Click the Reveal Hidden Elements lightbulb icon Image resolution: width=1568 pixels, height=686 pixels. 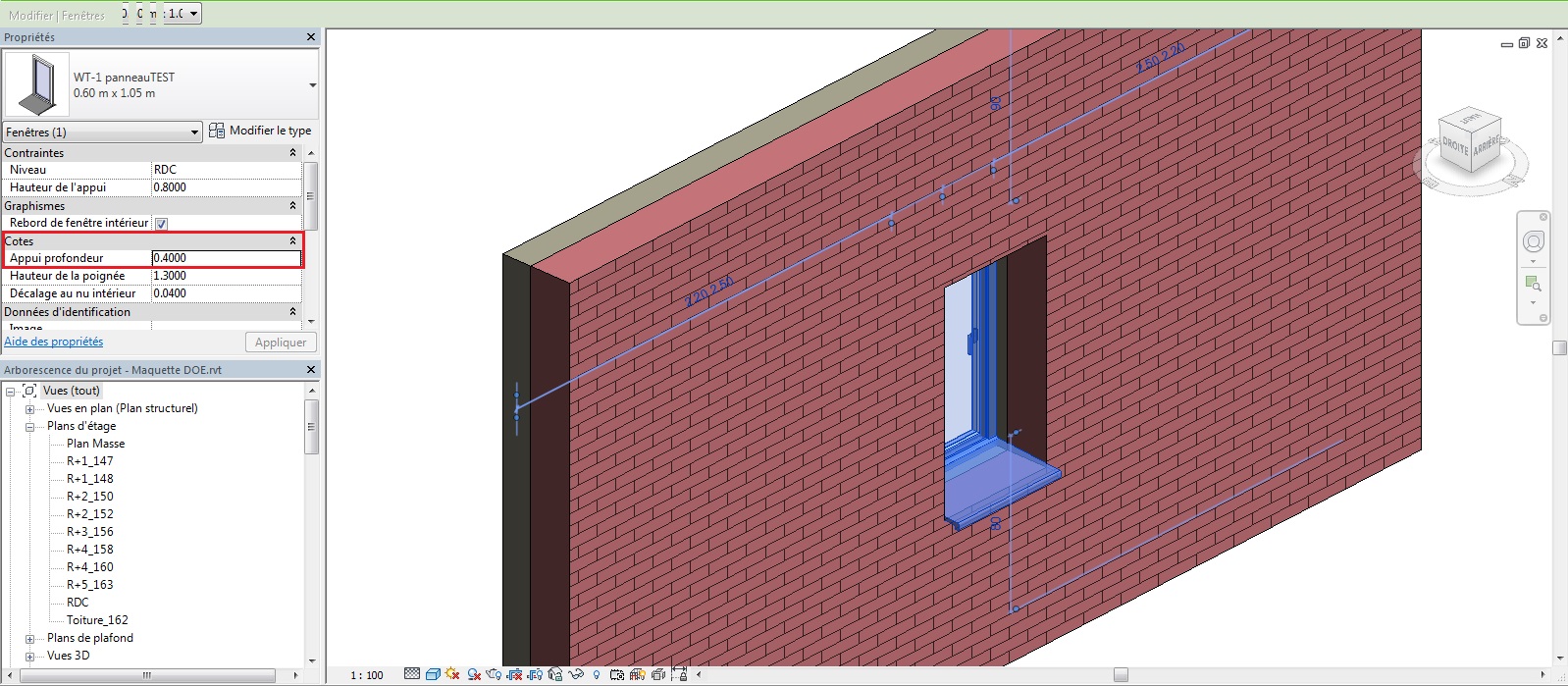coord(597,674)
